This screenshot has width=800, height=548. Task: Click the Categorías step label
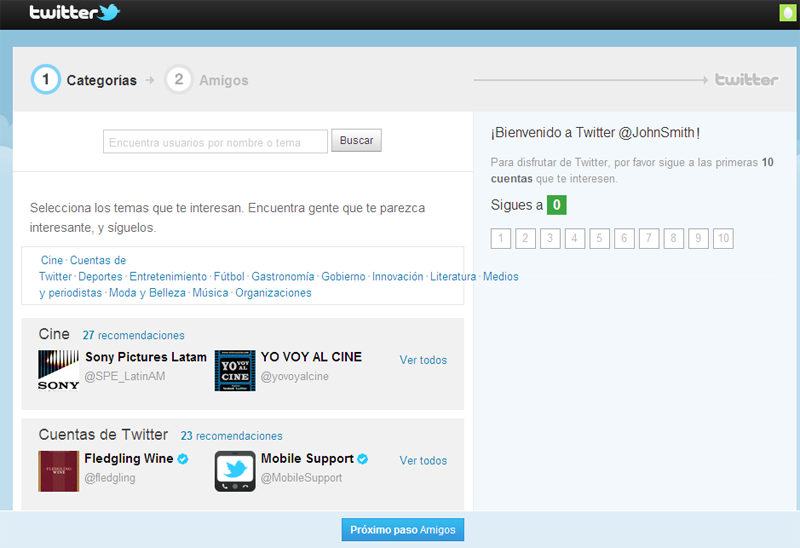tap(102, 80)
